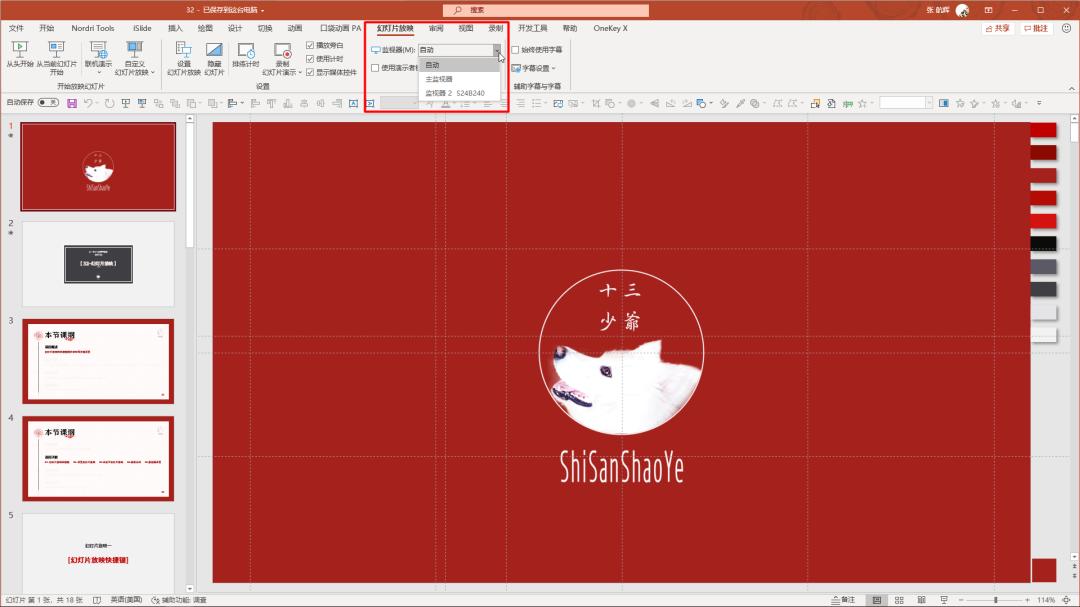1080x607 pixels.
Task: Choose 监视器 2 S24B240 option
Action: (455, 93)
